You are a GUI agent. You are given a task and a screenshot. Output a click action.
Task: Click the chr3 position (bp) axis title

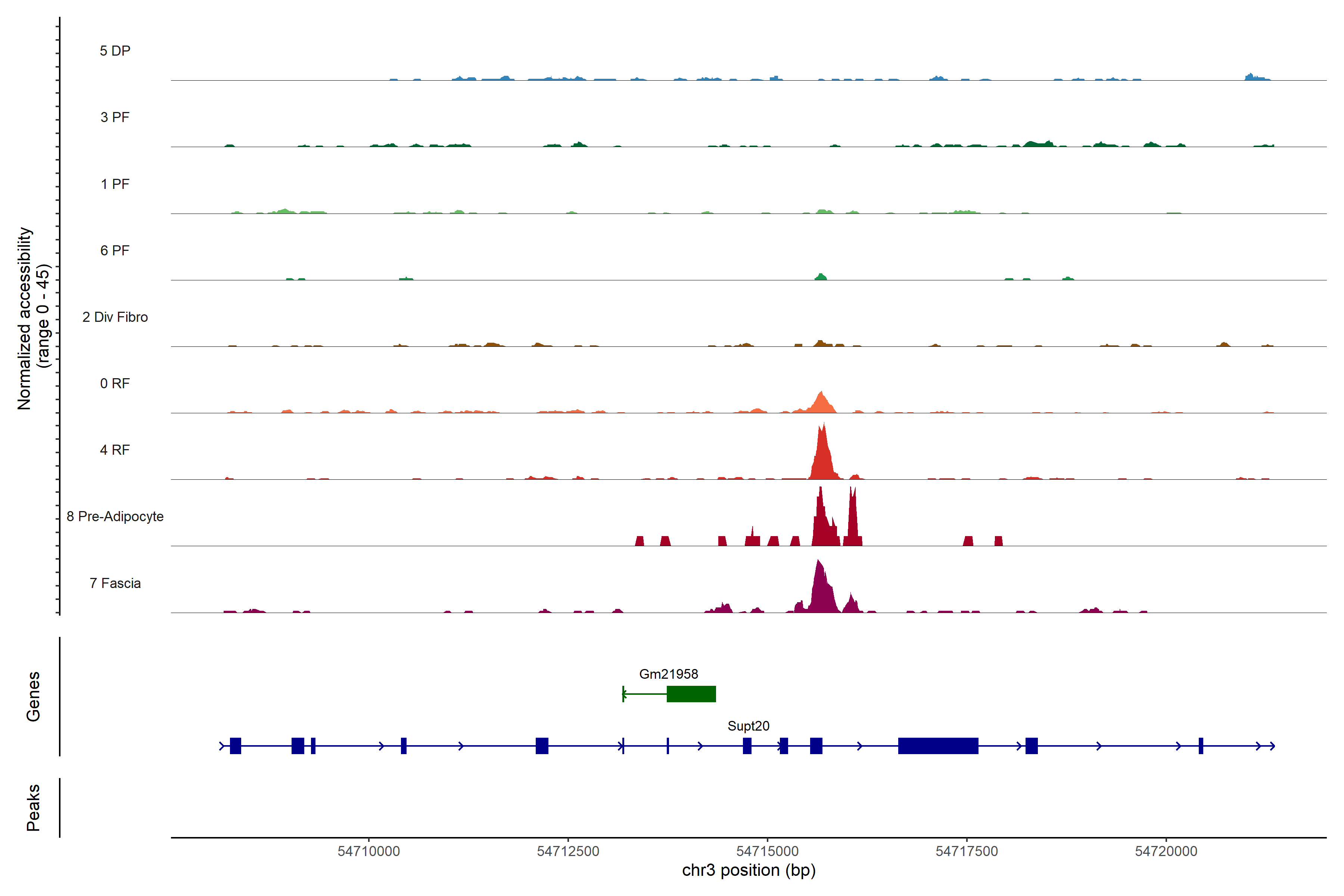(x=749, y=870)
